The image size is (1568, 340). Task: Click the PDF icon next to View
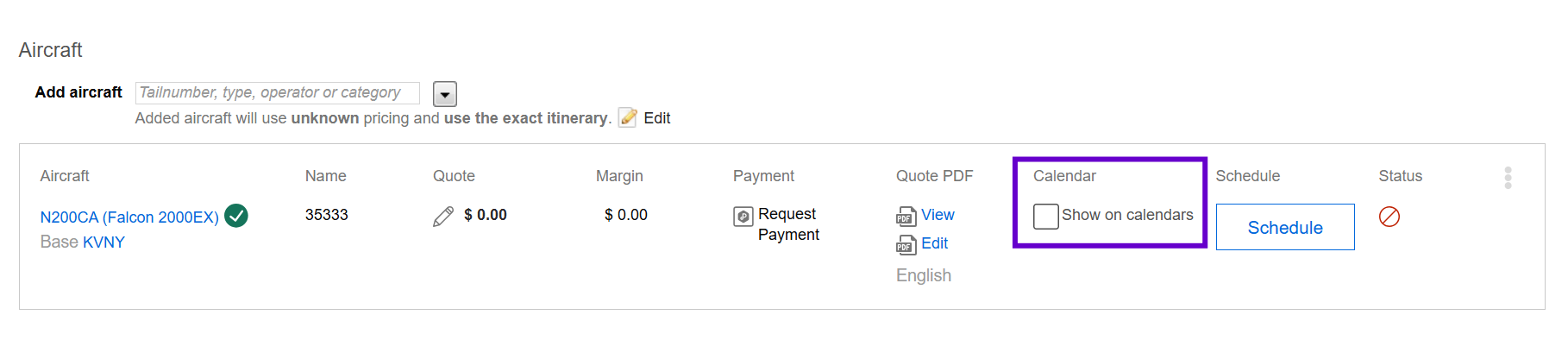point(906,217)
